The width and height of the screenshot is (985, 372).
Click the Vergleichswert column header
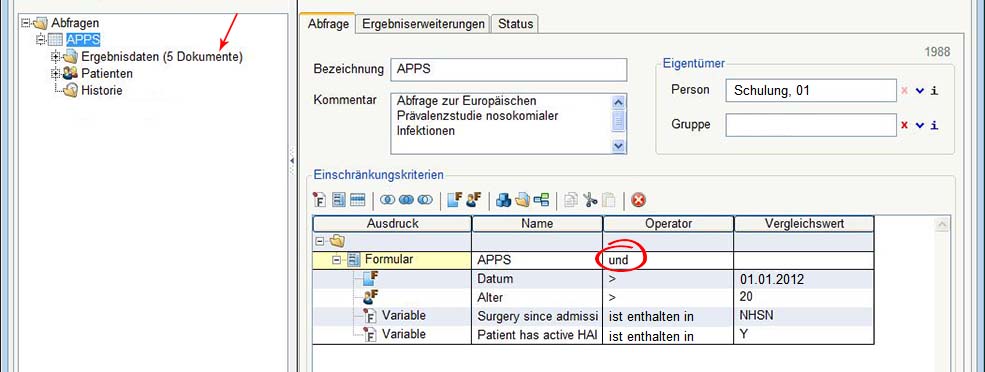pos(804,223)
